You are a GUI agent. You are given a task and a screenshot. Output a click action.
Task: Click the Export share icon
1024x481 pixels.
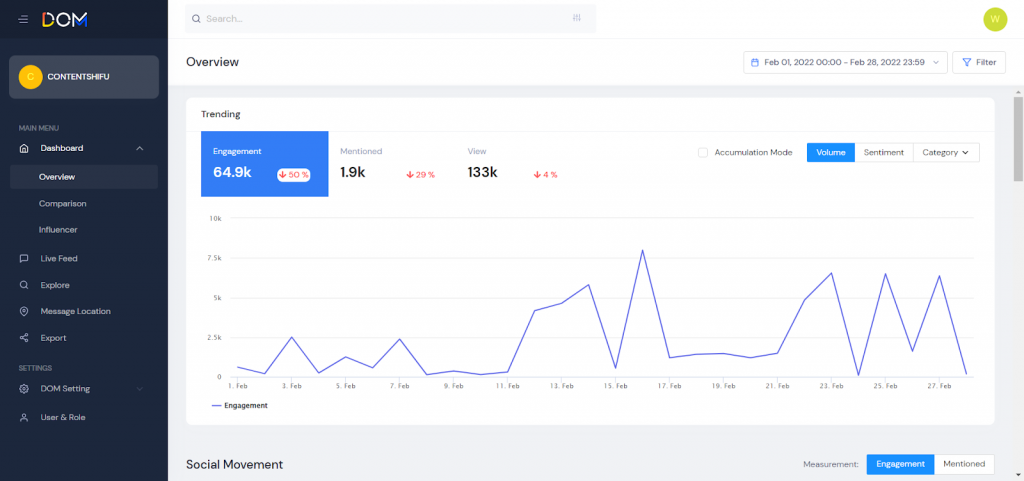pos(24,338)
